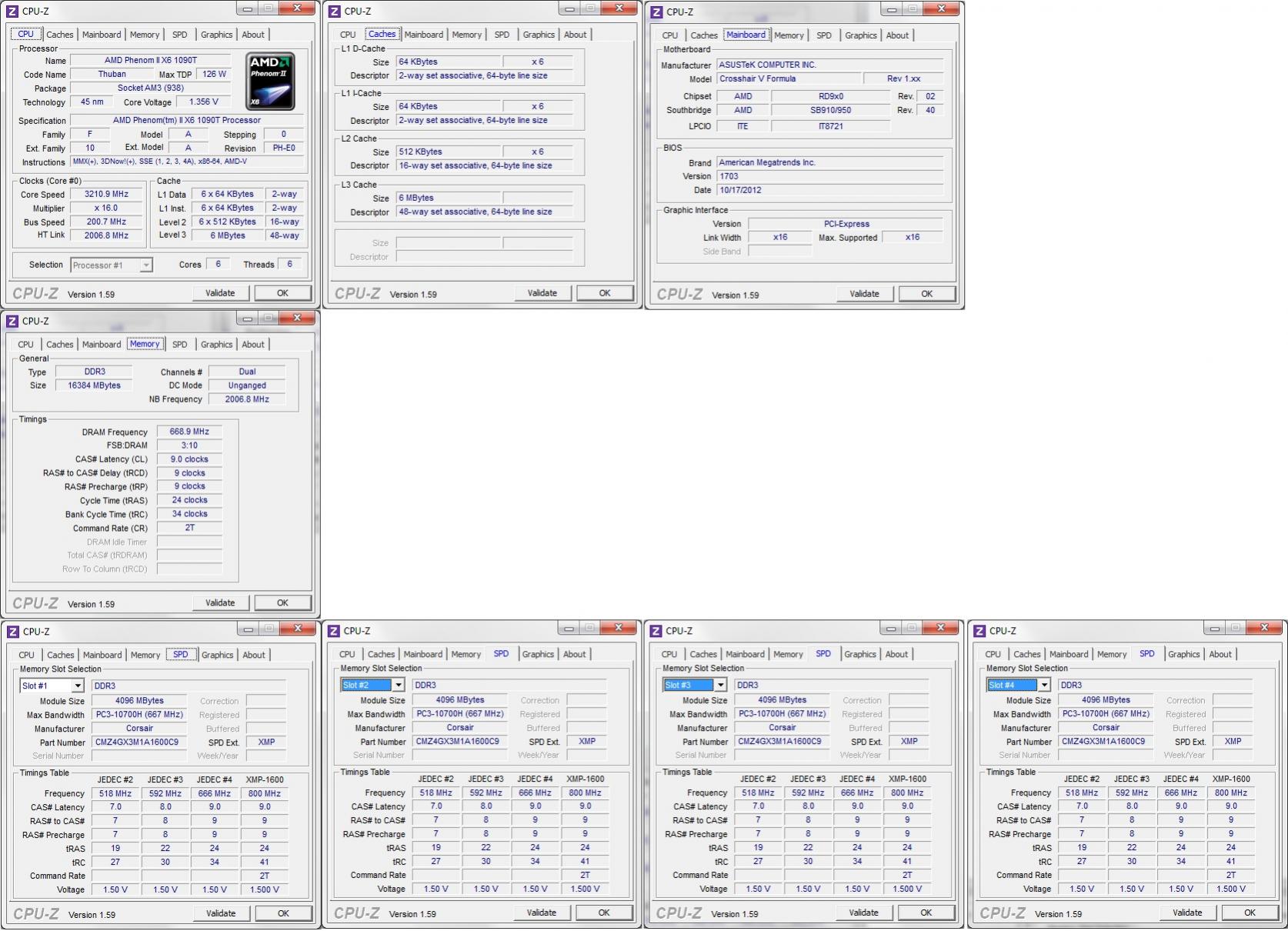Click the DRAM Frequency value '668.9 MHz'
Screen dimensions: 1288x931
[189, 432]
